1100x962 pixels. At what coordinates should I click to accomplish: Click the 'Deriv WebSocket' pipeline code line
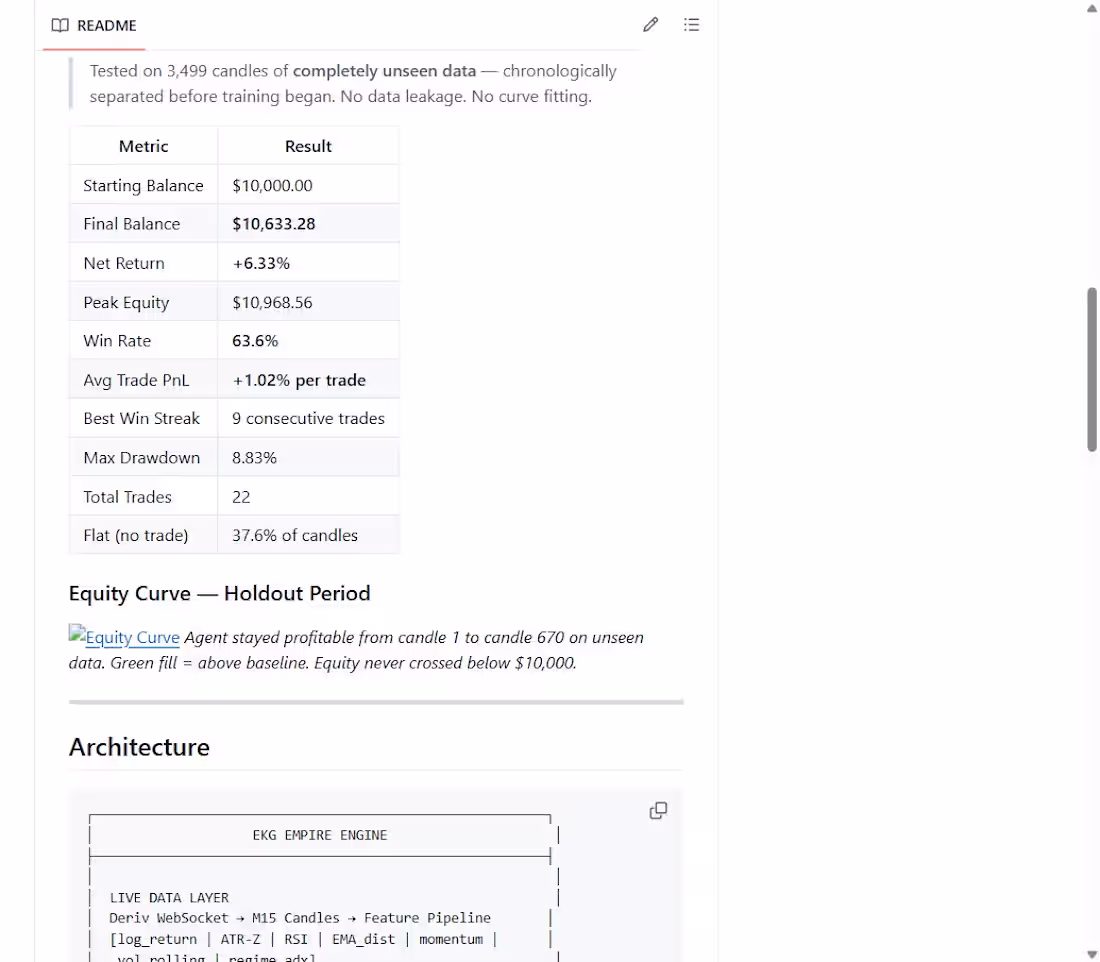(300, 918)
